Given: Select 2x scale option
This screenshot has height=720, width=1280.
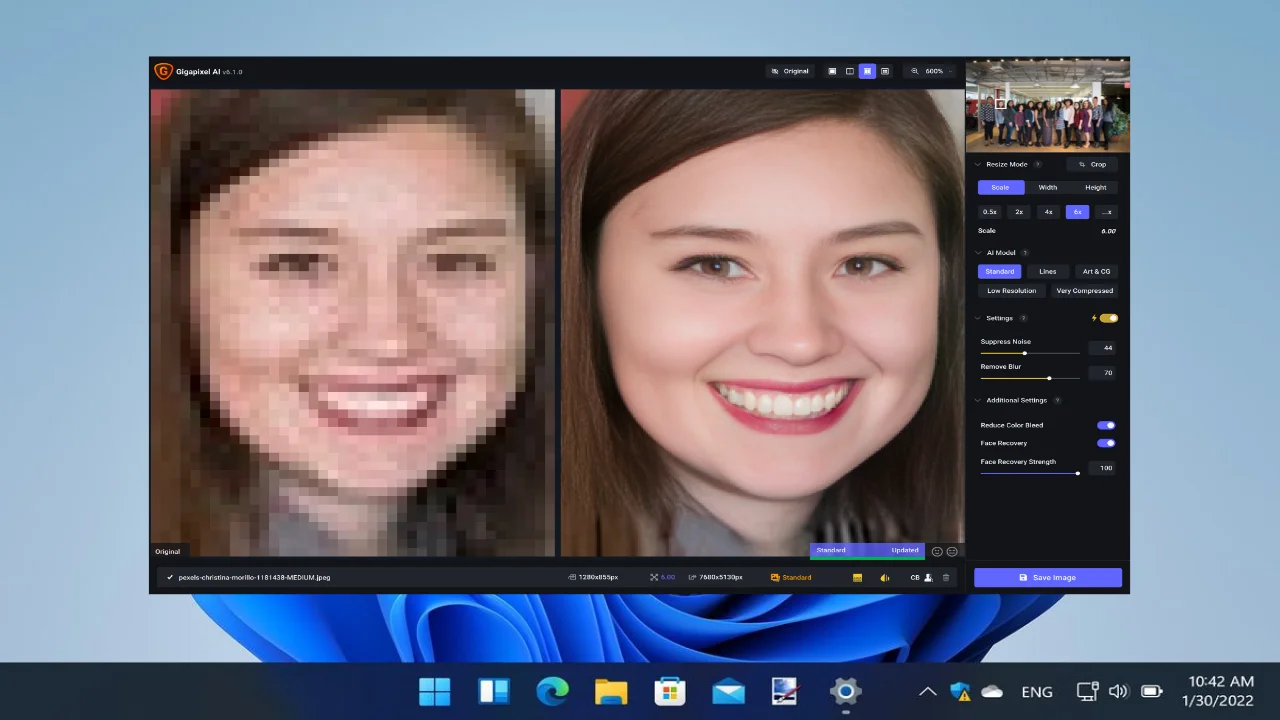Looking at the screenshot, I should [x=1019, y=212].
